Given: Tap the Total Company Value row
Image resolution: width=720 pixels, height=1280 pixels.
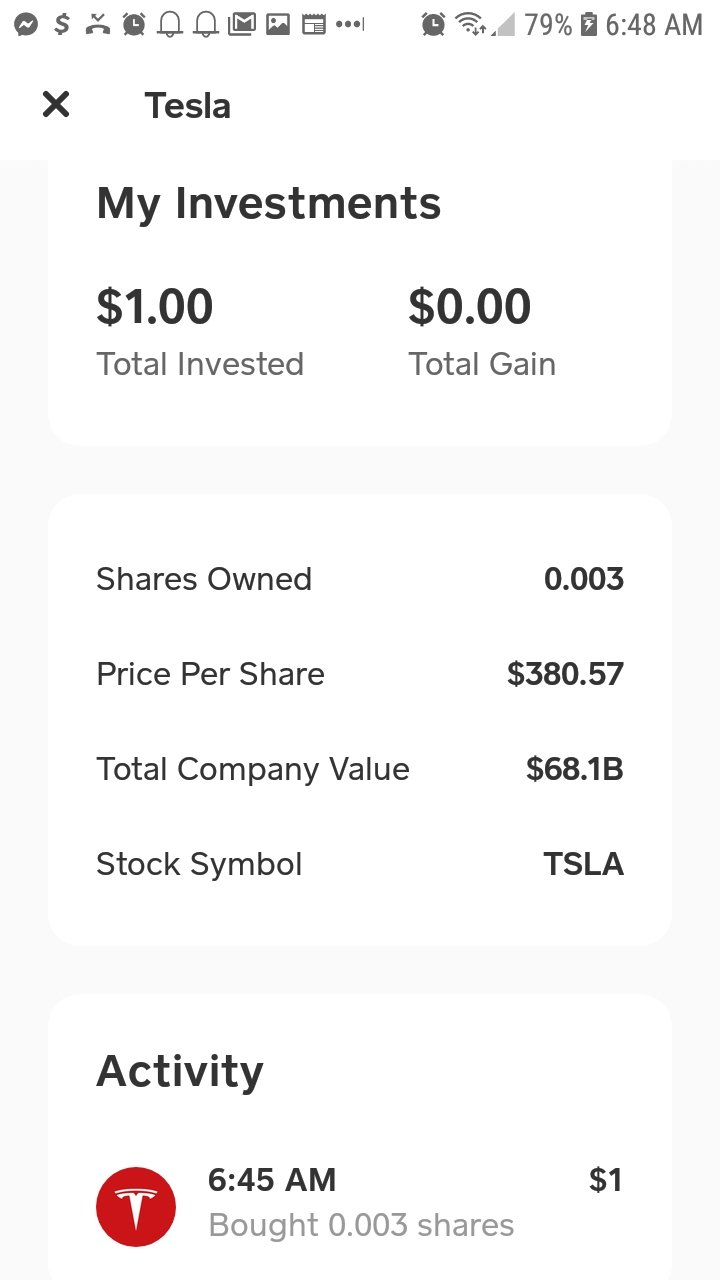Looking at the screenshot, I should tap(360, 769).
